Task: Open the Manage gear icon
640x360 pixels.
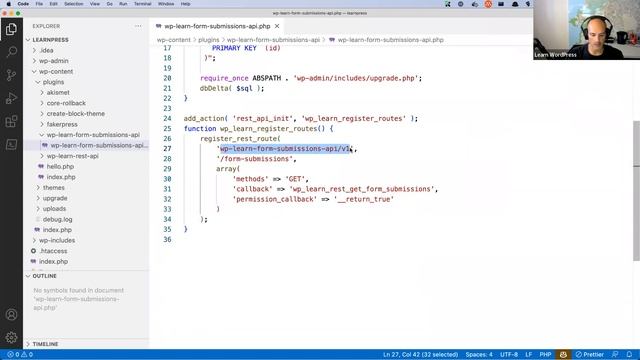Action: click(x=11, y=338)
